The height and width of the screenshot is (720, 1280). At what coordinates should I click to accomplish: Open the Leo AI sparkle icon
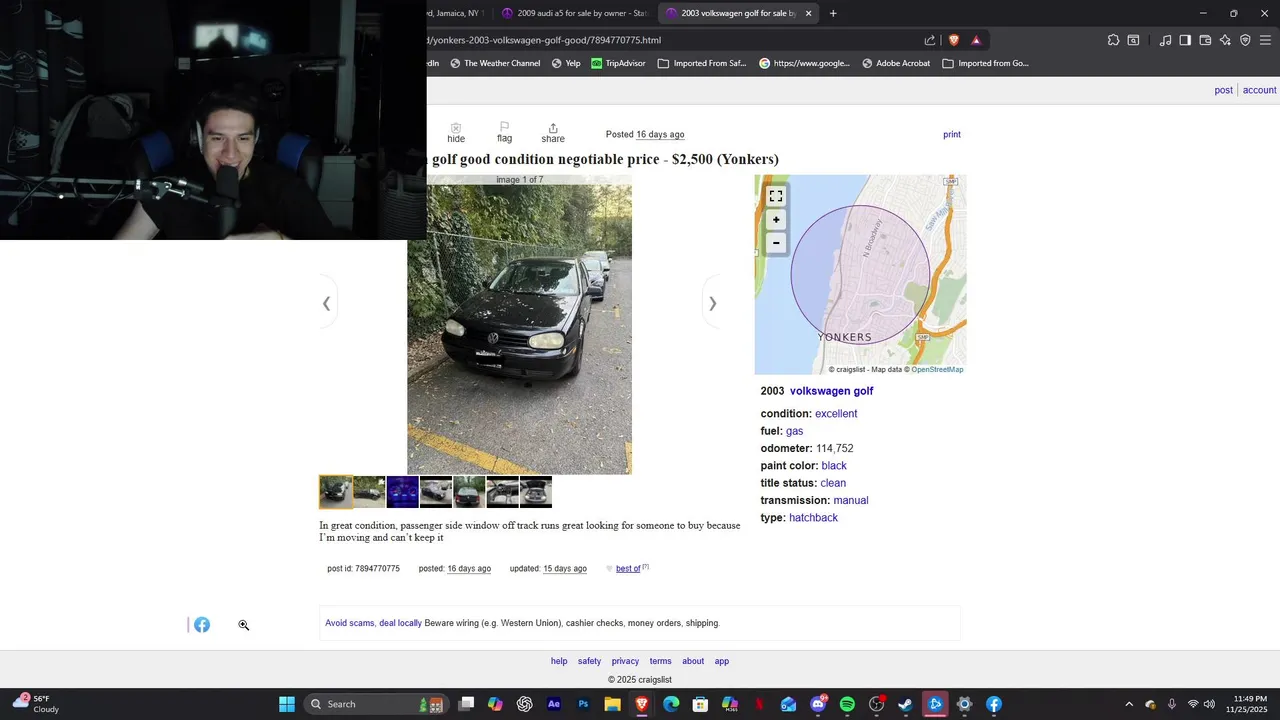[1225, 40]
